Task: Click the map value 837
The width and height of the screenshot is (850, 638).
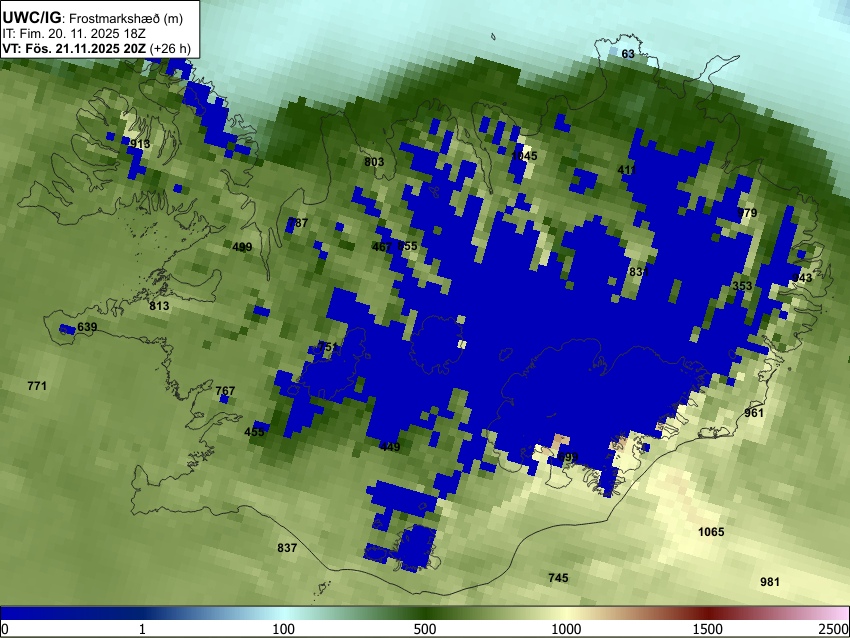Action: pyautogui.click(x=287, y=548)
